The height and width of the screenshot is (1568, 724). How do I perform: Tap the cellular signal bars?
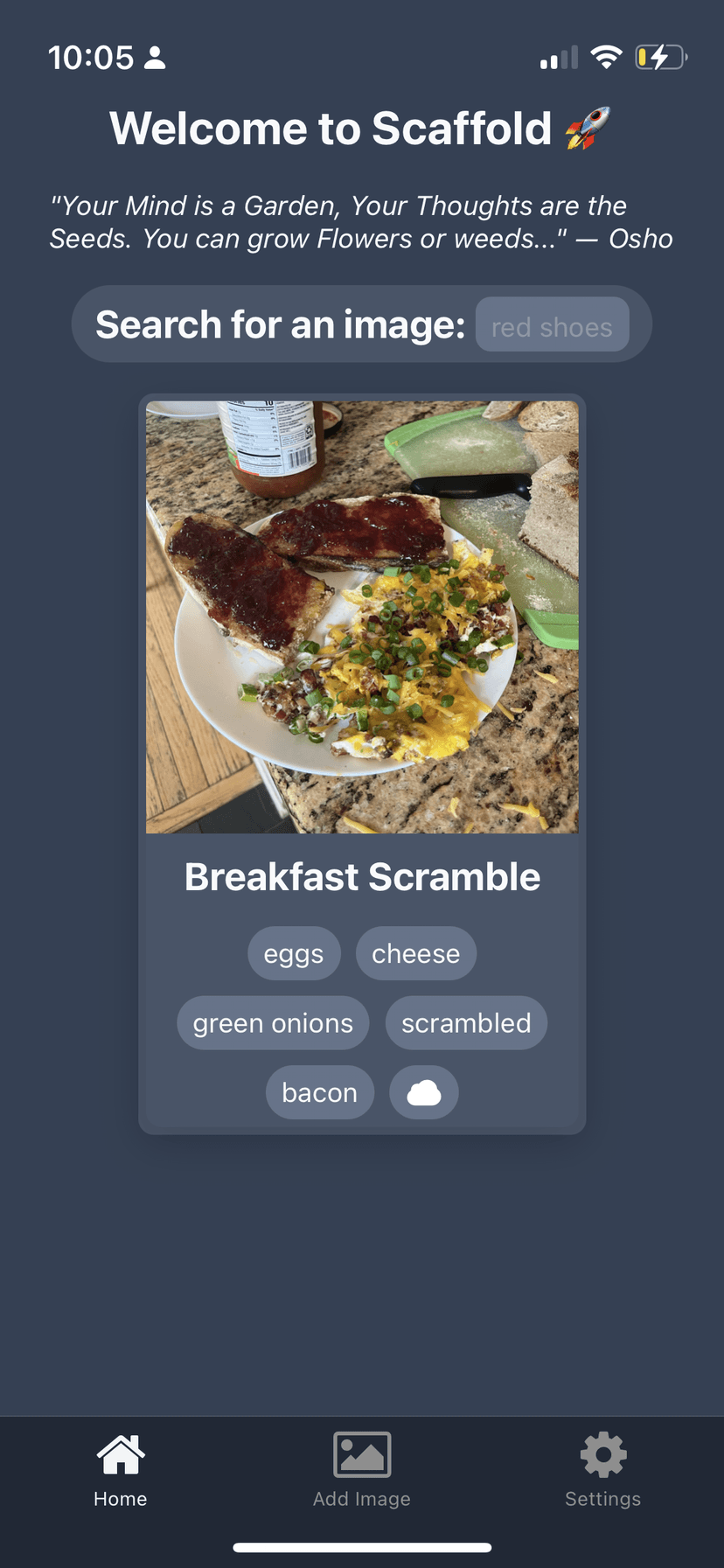(x=559, y=58)
